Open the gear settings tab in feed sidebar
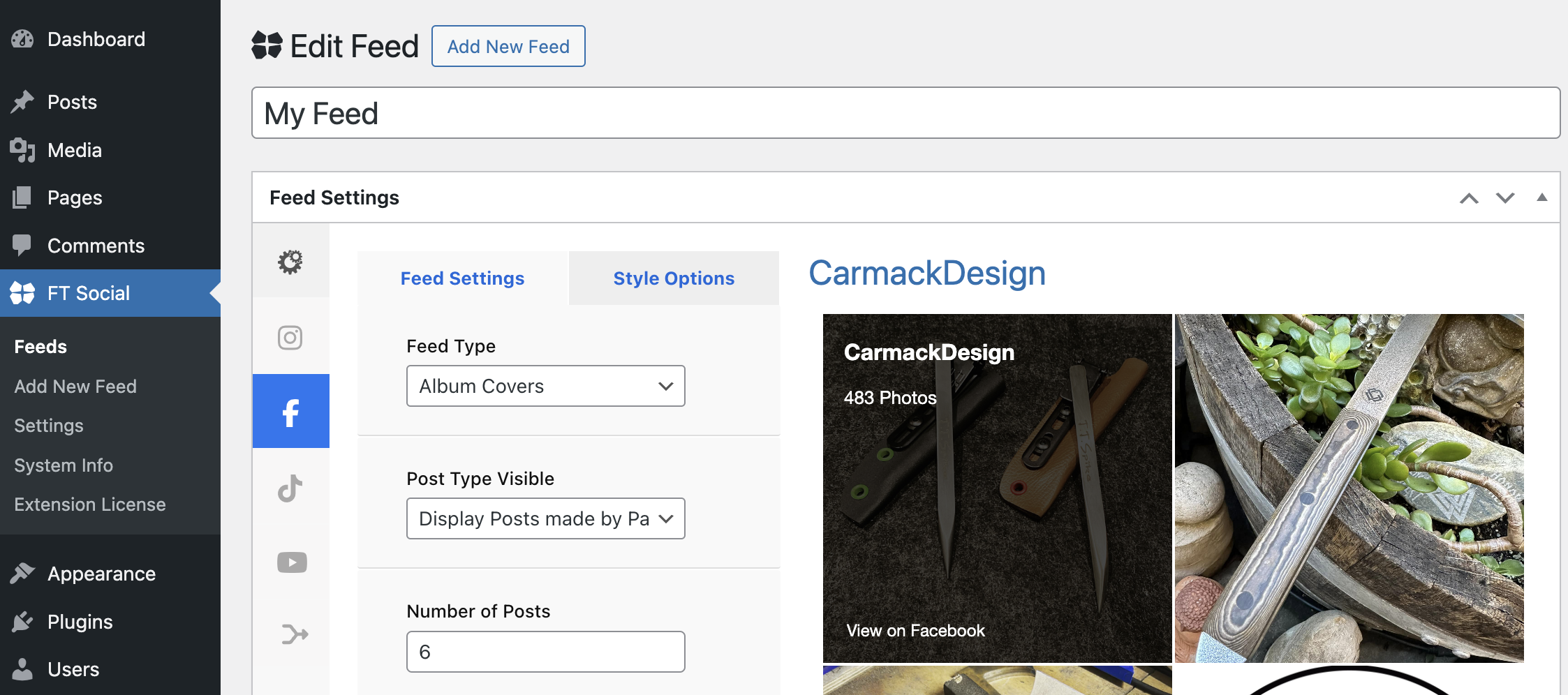Screen dimensions: 1568x695 tap(290, 262)
